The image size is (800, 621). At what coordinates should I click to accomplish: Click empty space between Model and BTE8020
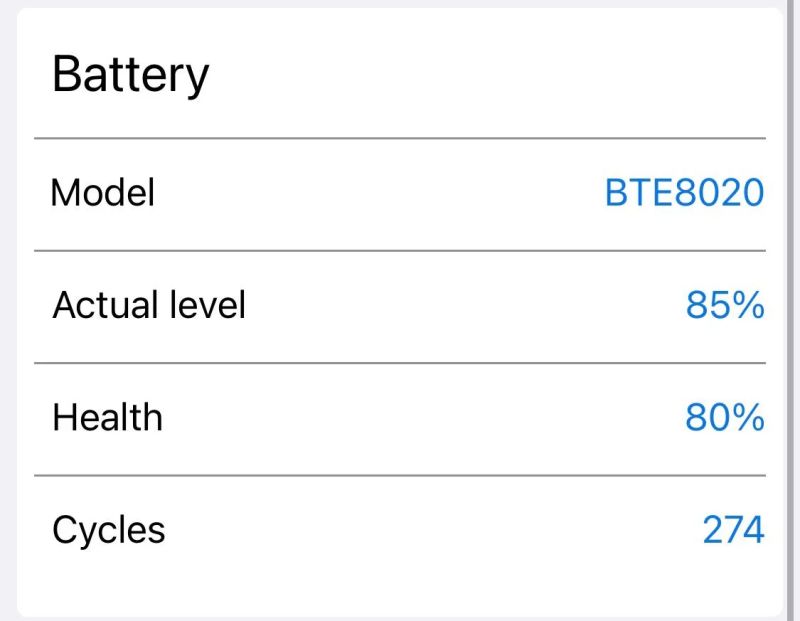coord(380,192)
